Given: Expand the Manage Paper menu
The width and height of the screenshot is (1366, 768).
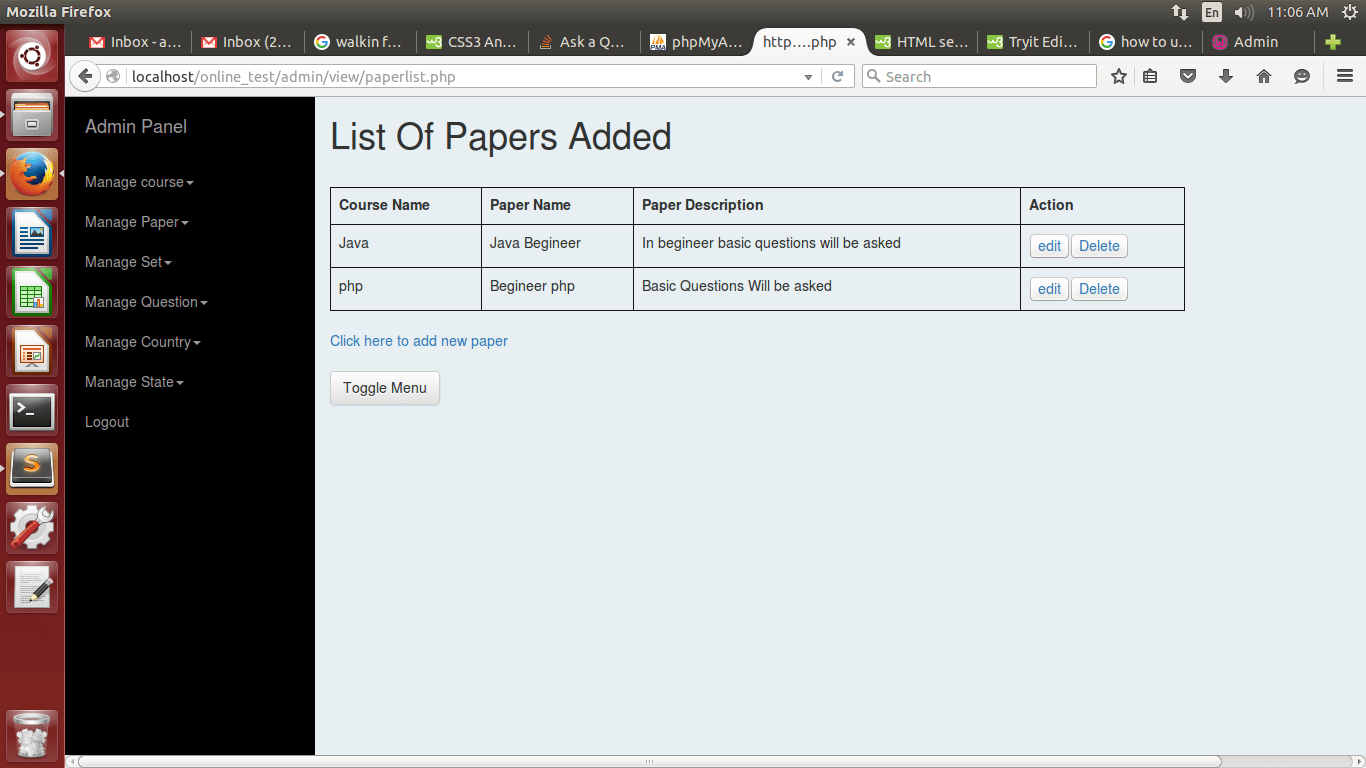Looking at the screenshot, I should click(x=136, y=222).
